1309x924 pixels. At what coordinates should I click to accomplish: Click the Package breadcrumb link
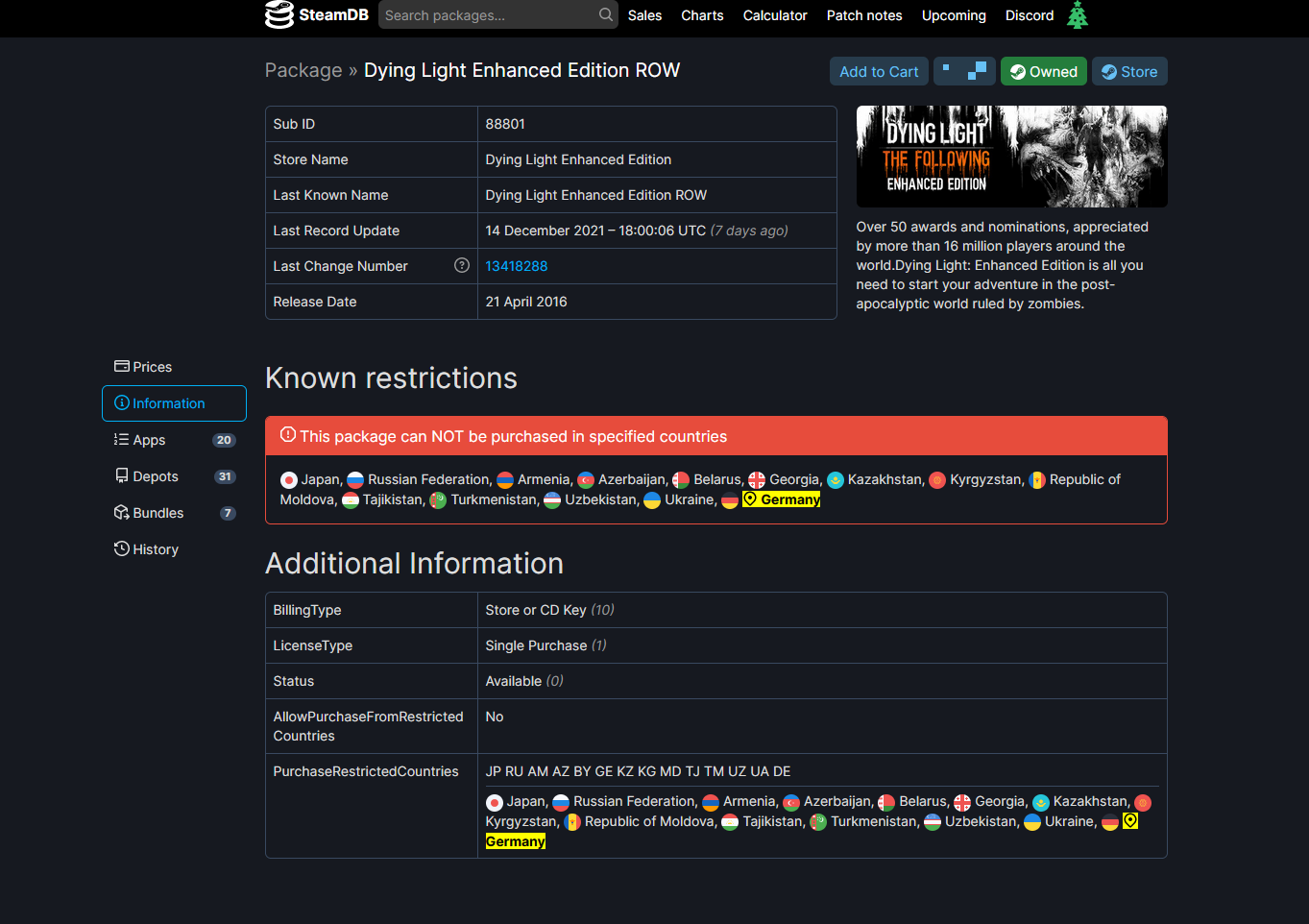[x=303, y=70]
